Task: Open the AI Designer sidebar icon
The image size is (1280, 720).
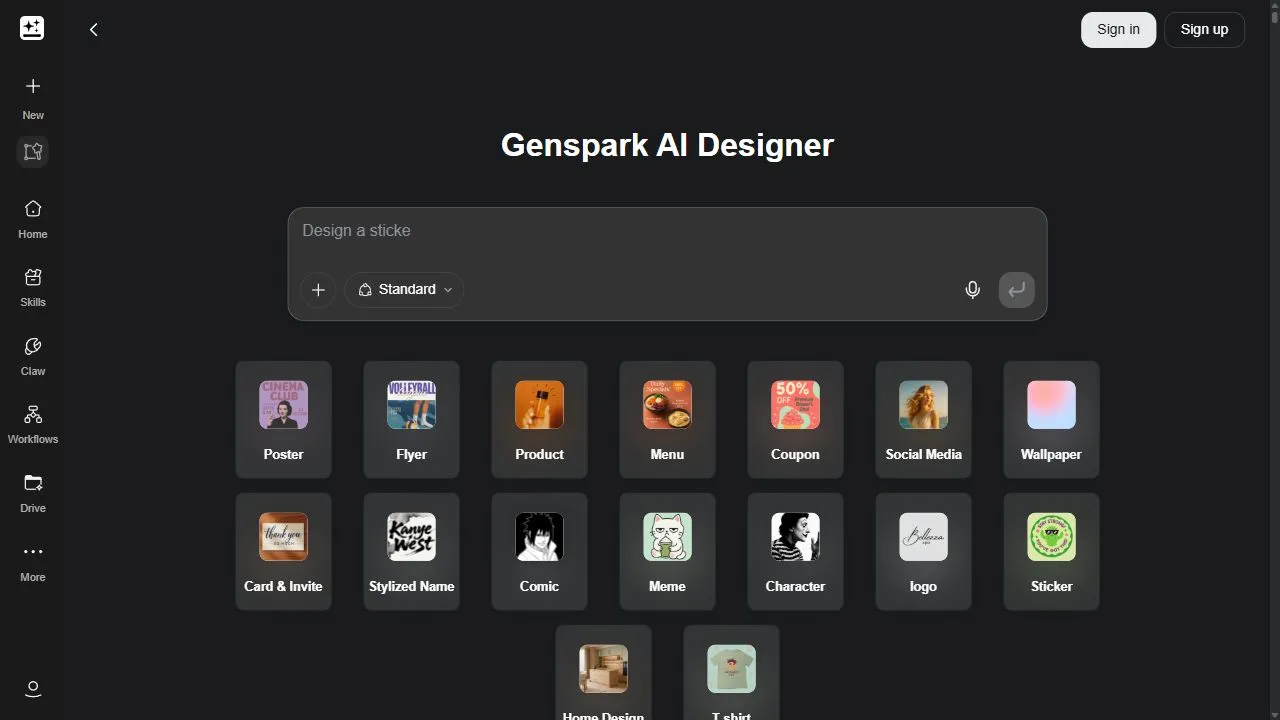Action: (x=33, y=152)
